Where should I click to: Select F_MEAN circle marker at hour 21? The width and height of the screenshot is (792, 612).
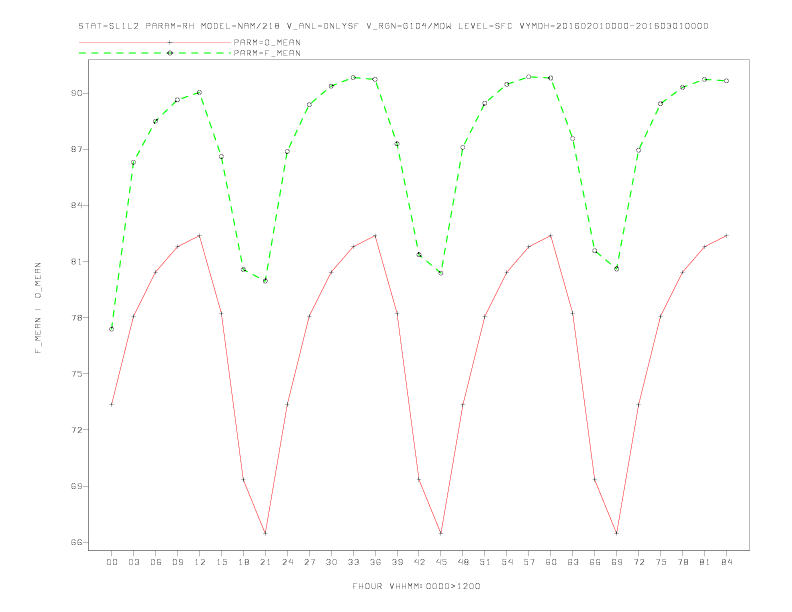(265, 281)
